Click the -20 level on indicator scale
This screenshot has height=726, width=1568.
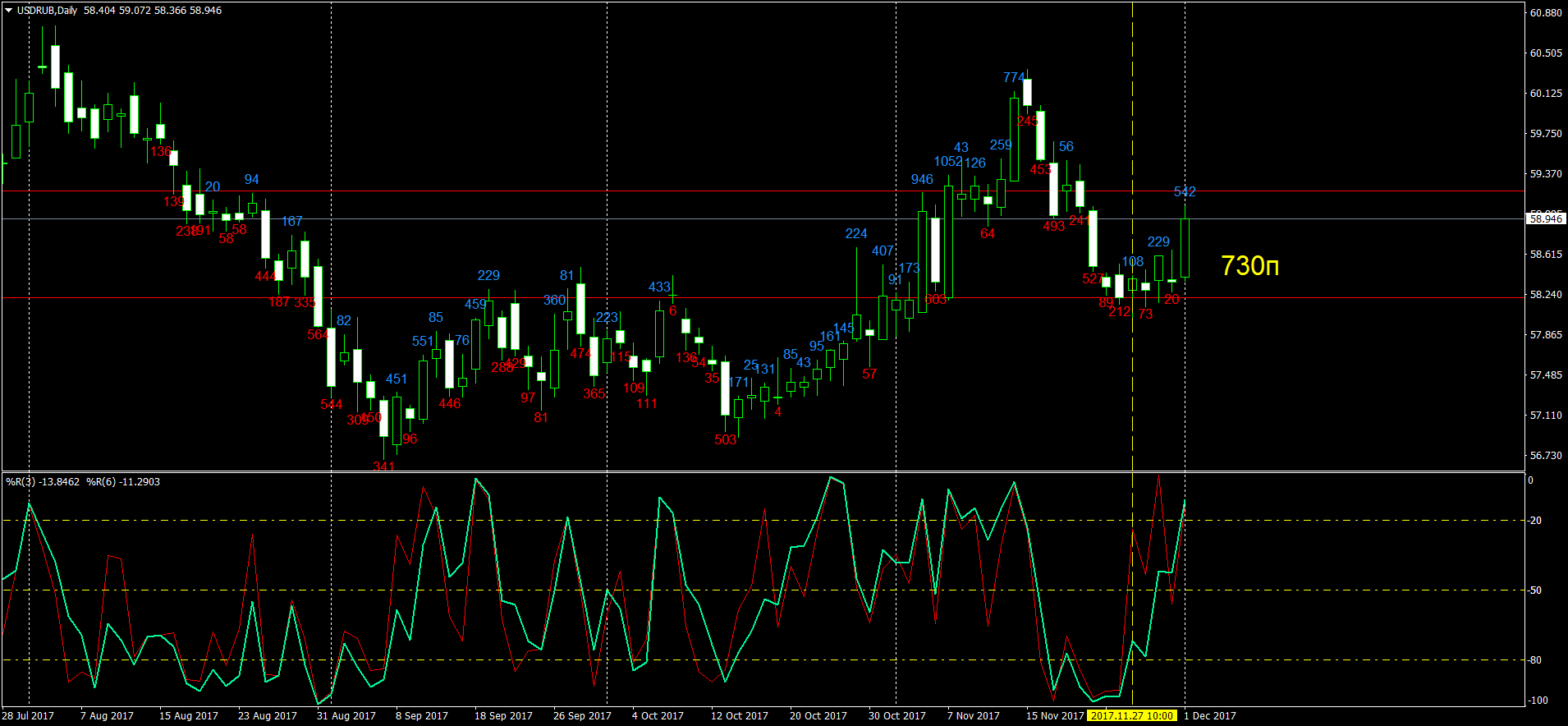point(1534,521)
